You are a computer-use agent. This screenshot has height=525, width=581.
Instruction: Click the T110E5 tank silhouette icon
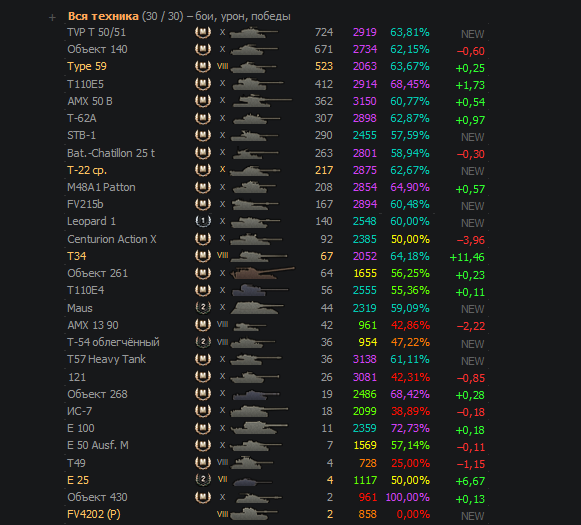(258, 84)
